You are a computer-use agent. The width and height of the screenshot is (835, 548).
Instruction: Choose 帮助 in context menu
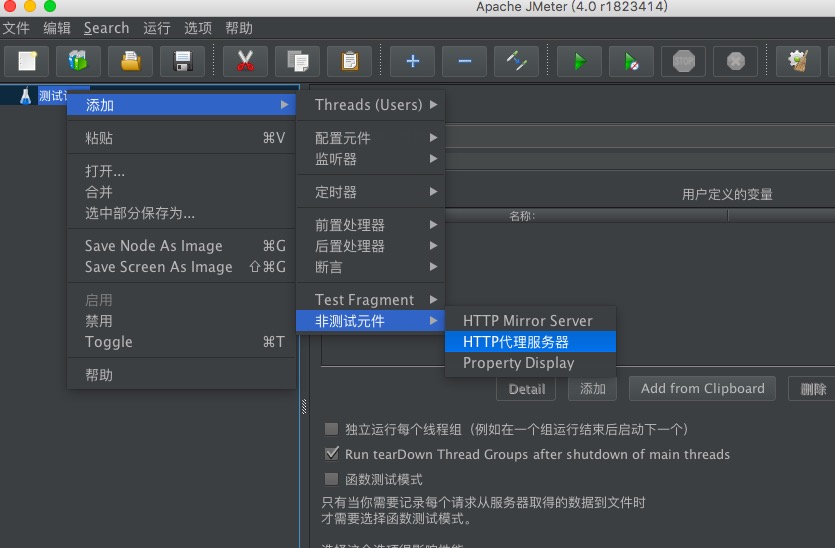182,375
